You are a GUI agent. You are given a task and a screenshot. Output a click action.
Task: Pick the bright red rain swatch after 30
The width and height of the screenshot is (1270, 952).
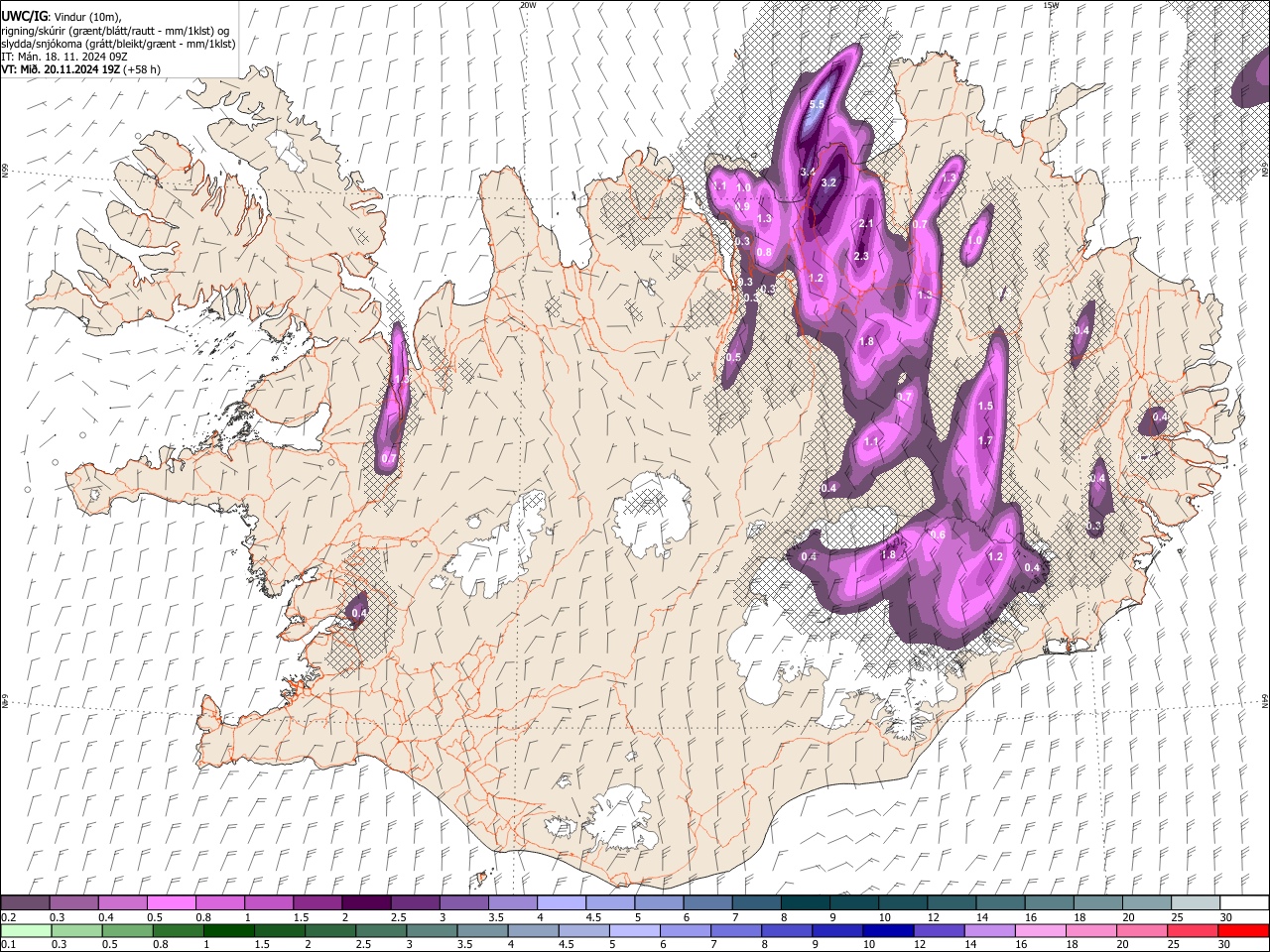(x=1242, y=930)
